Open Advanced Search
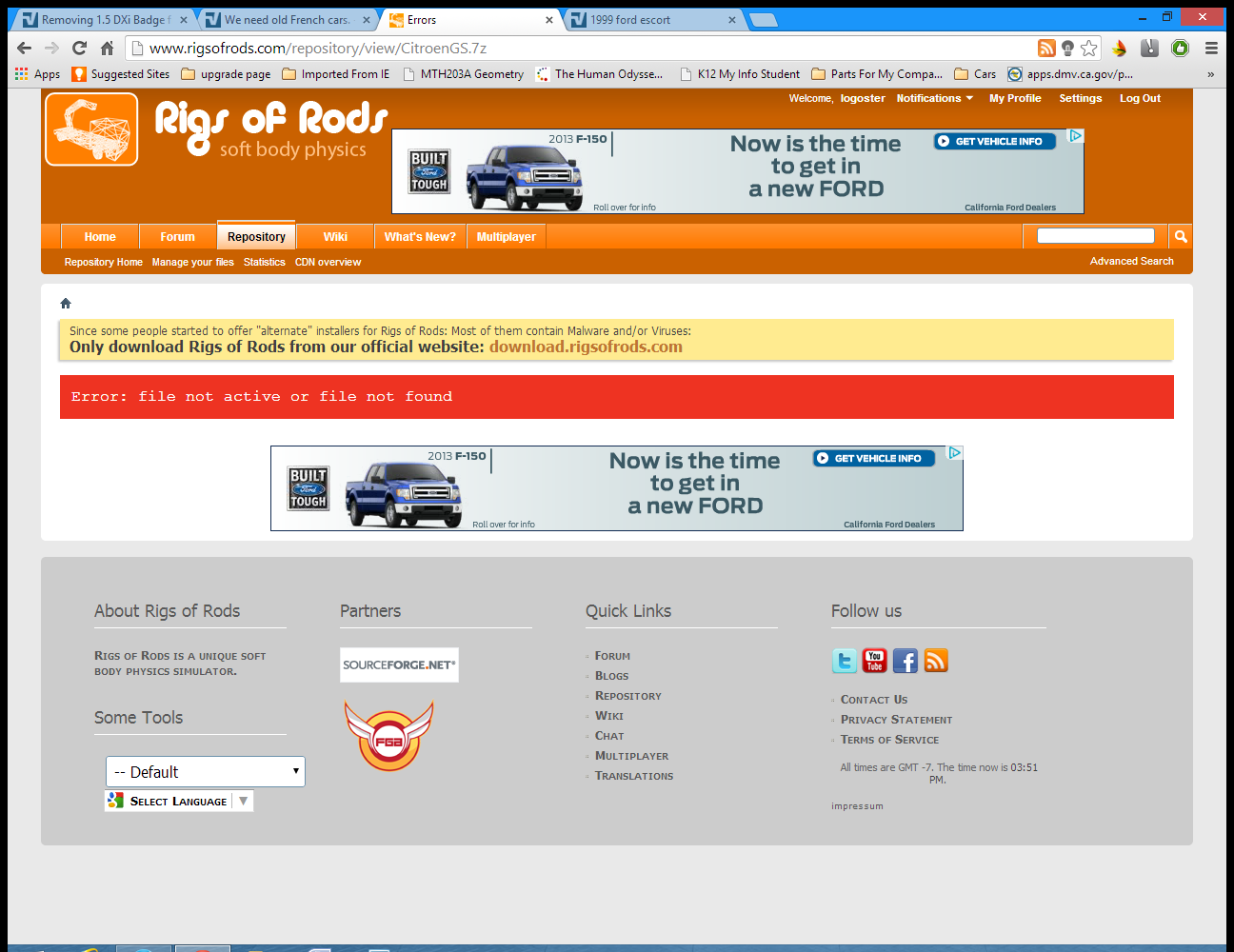This screenshot has height=952, width=1234. 1132,261
